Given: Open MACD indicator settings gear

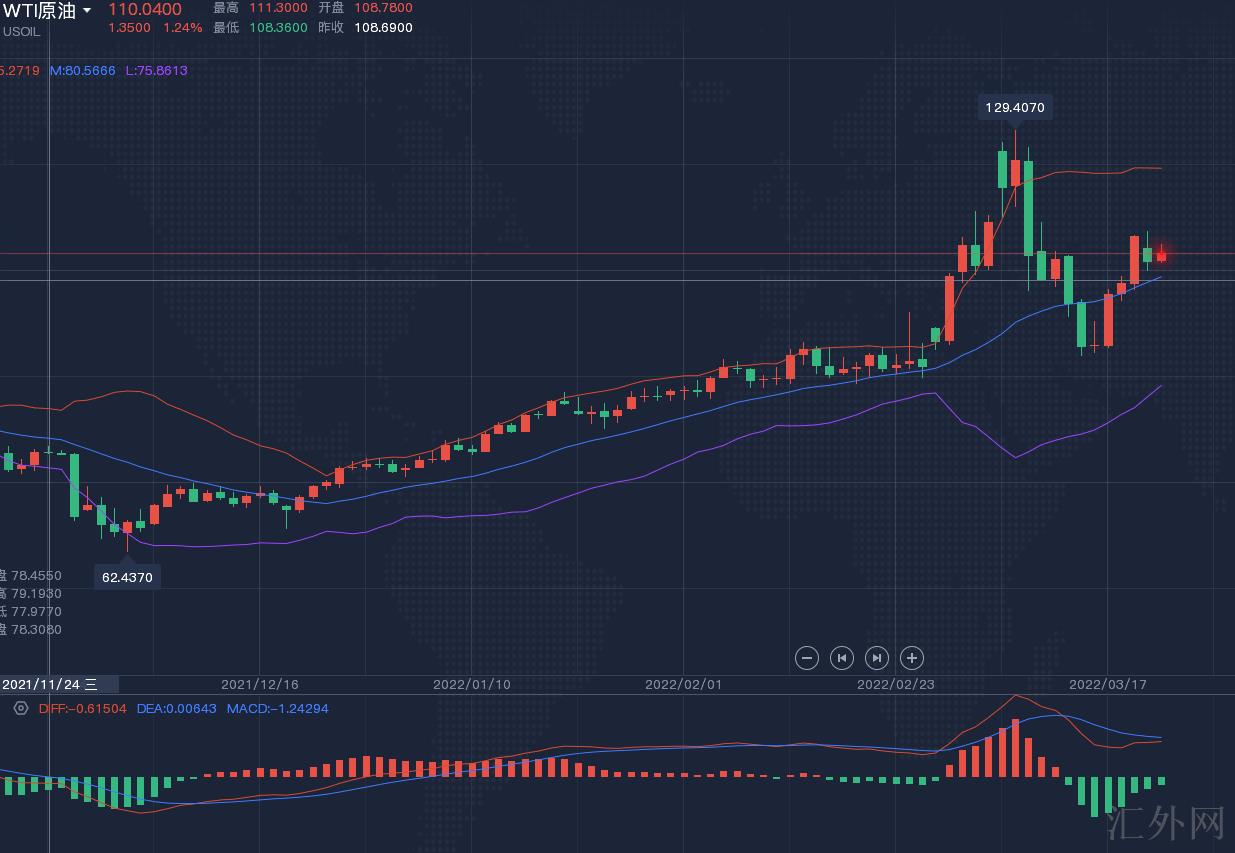Looking at the screenshot, I should tap(21, 708).
